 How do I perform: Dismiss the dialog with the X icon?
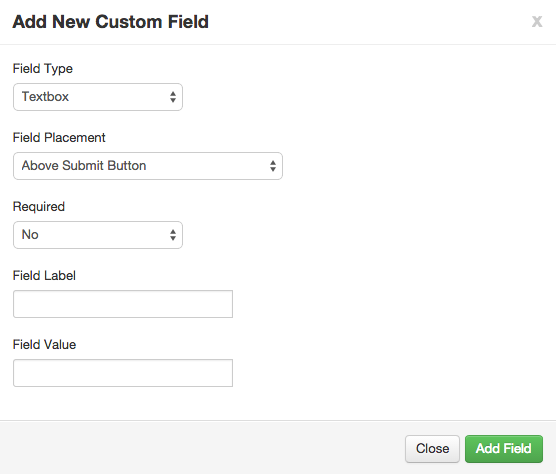[537, 22]
